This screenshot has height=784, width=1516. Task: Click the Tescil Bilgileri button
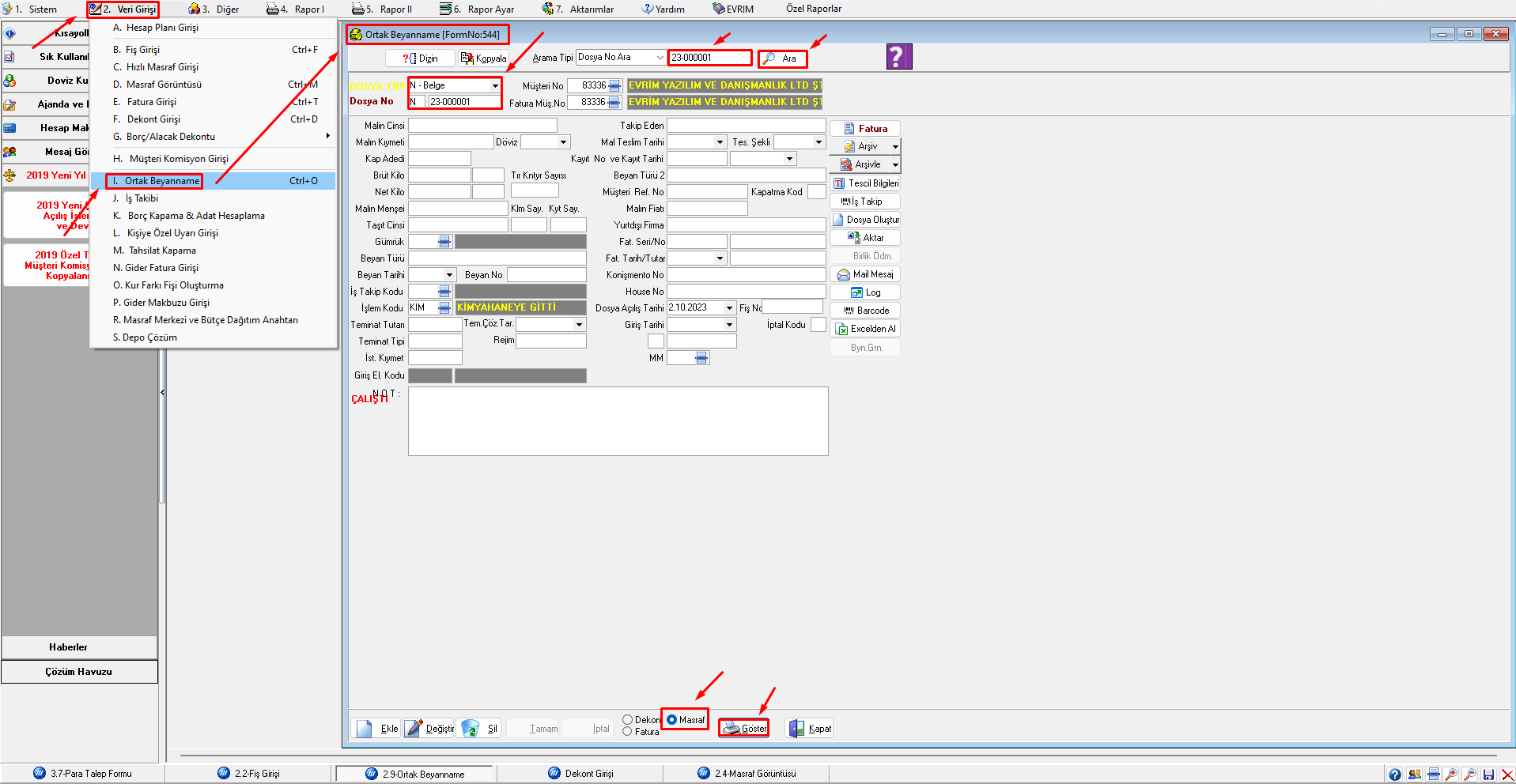(865, 183)
